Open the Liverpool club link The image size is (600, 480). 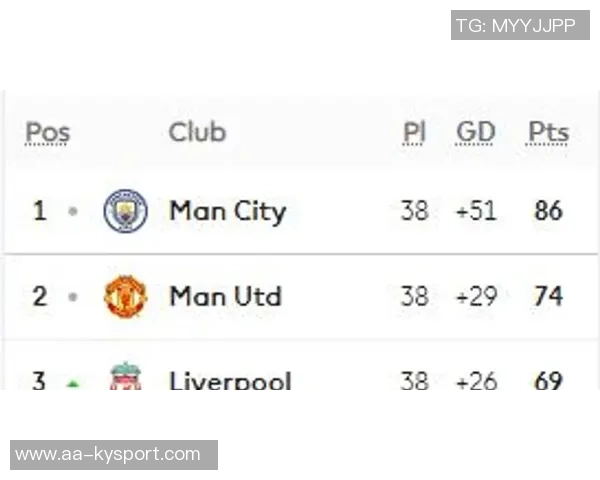point(230,380)
